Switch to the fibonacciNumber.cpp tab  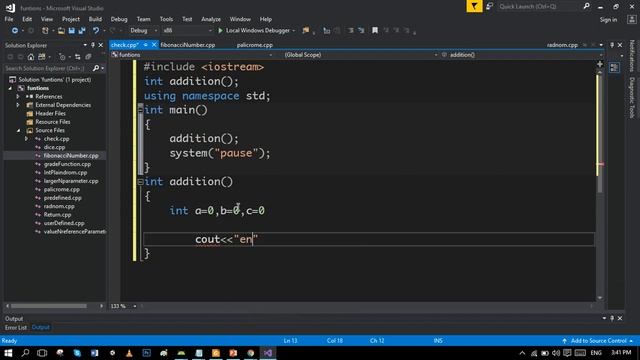188,45
